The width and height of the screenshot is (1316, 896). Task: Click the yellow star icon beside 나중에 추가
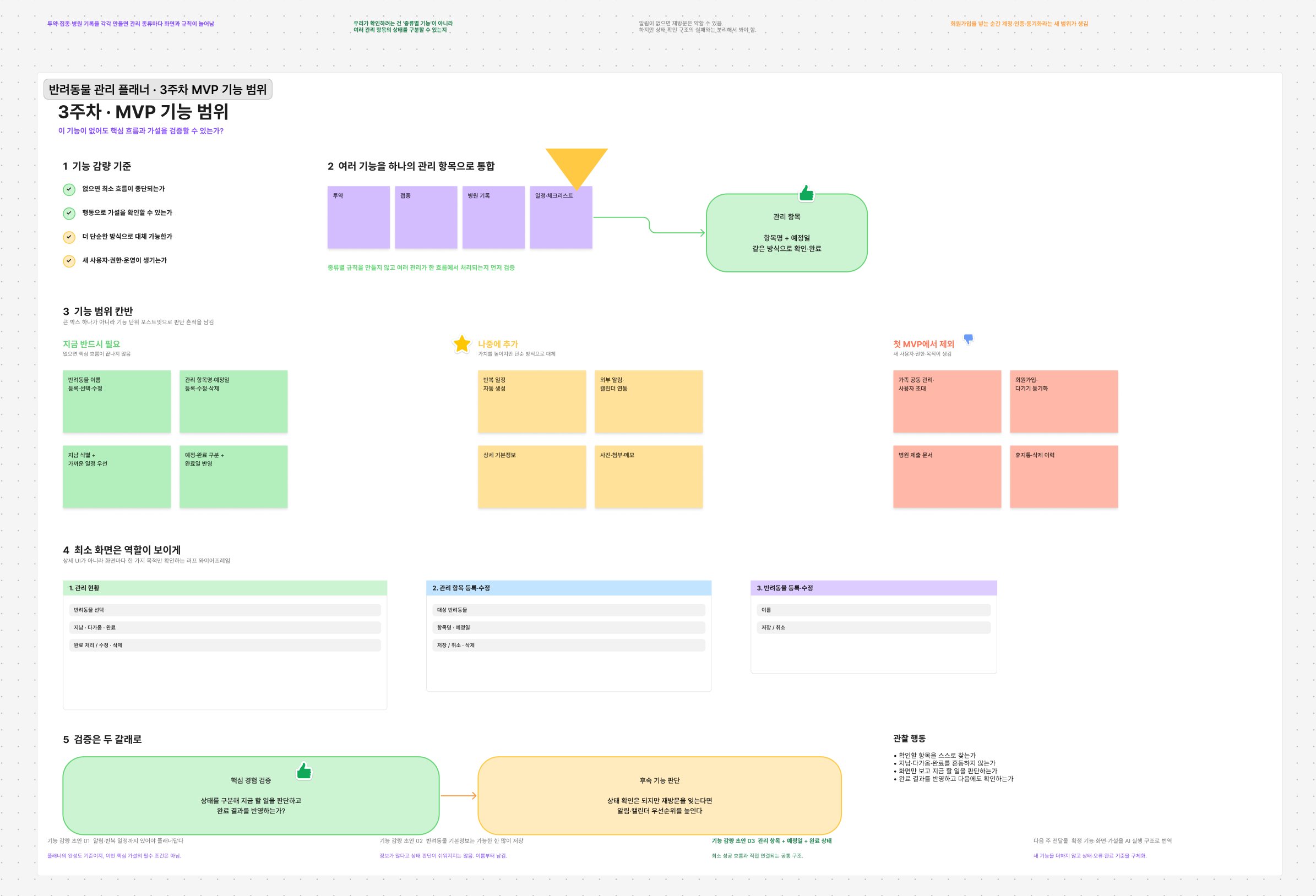461,343
